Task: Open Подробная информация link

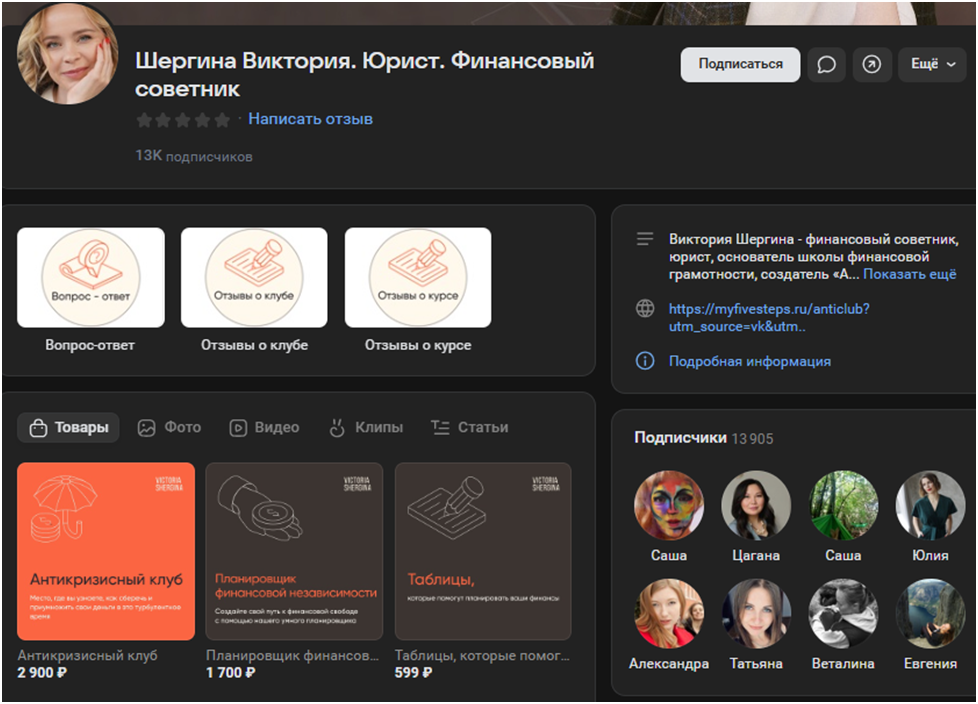Action: pyautogui.click(x=750, y=361)
